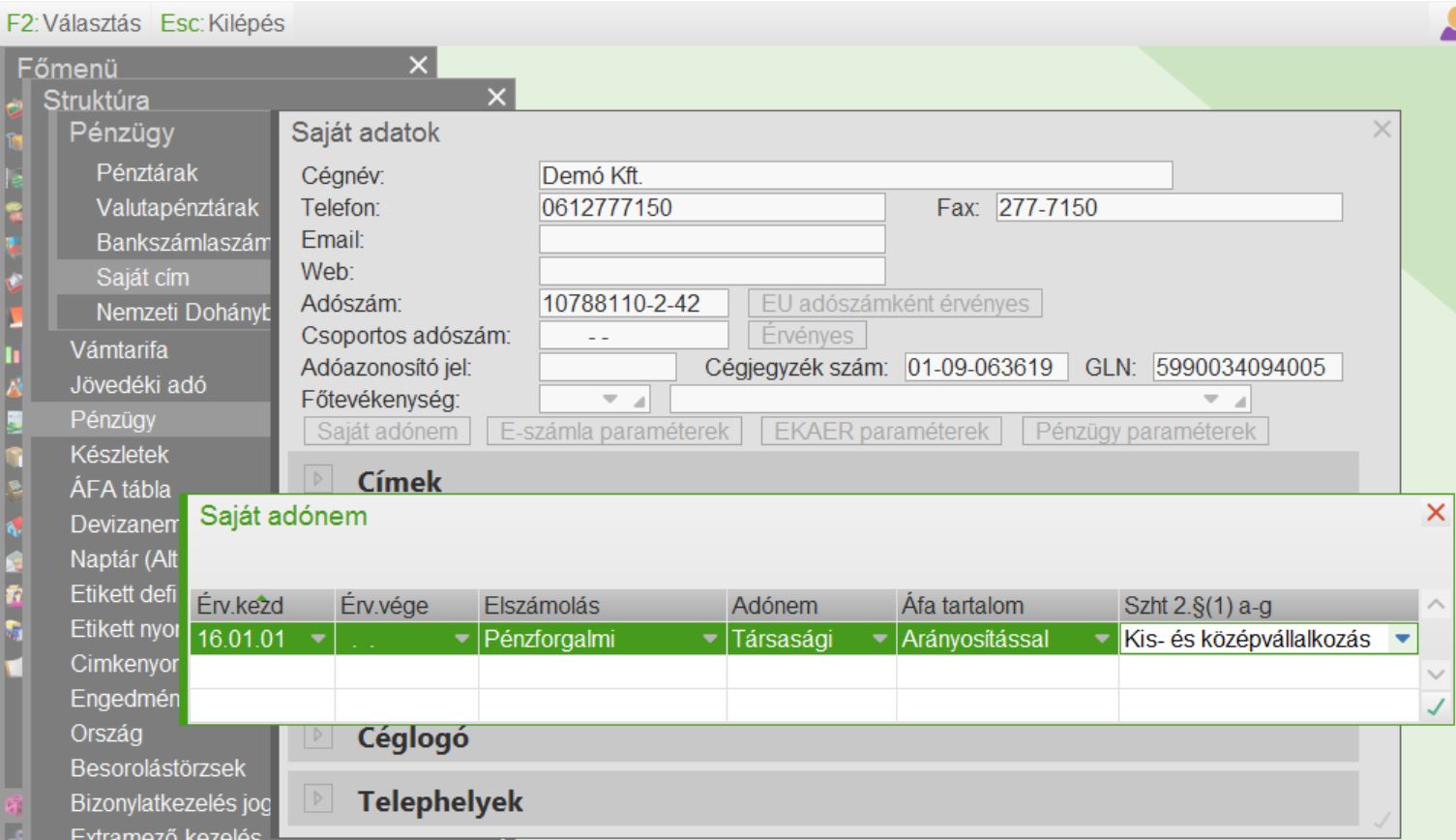Open the Kis- és középvállalkozás dropdown arrow
The width and height of the screenshot is (1456, 840).
coord(1403,640)
